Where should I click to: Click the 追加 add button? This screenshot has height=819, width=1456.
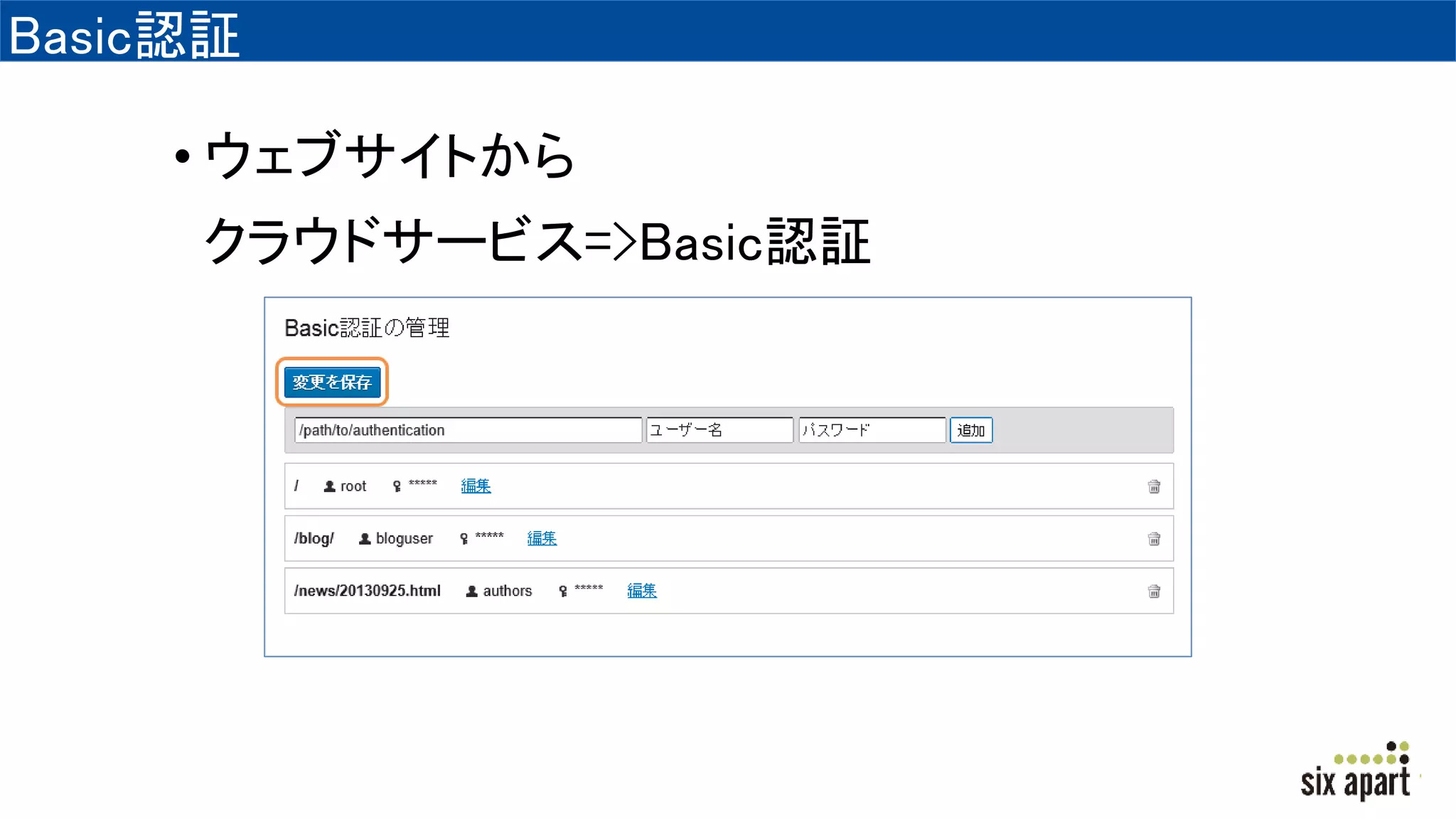click(971, 430)
